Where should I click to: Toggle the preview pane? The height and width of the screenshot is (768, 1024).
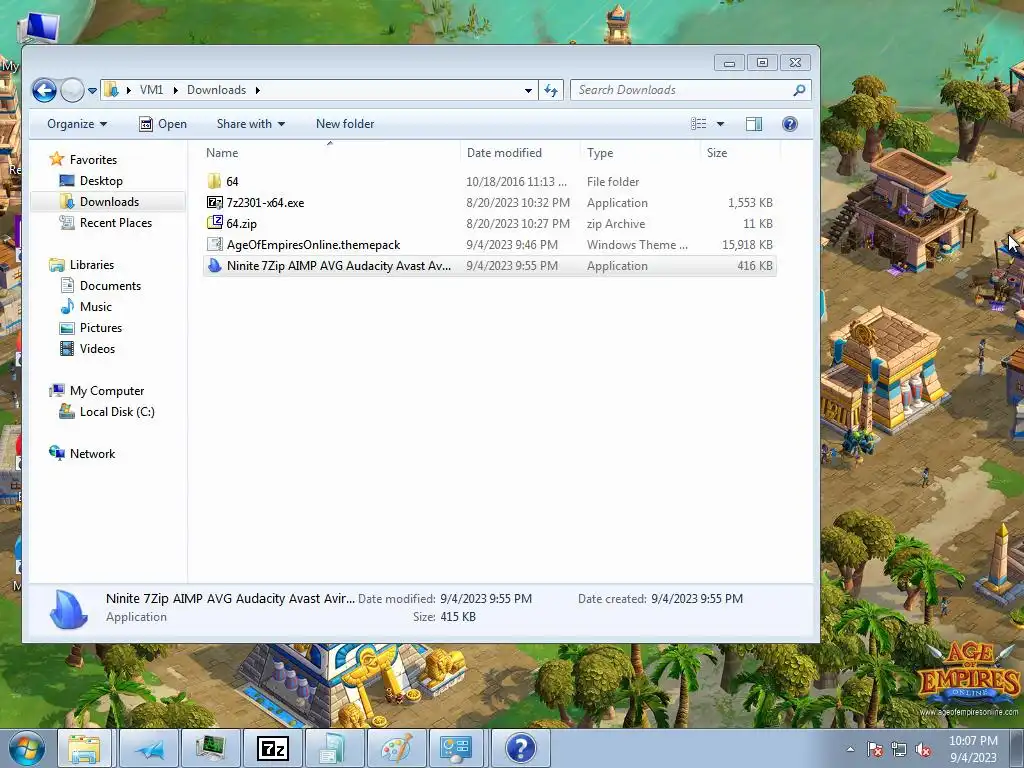tap(754, 124)
